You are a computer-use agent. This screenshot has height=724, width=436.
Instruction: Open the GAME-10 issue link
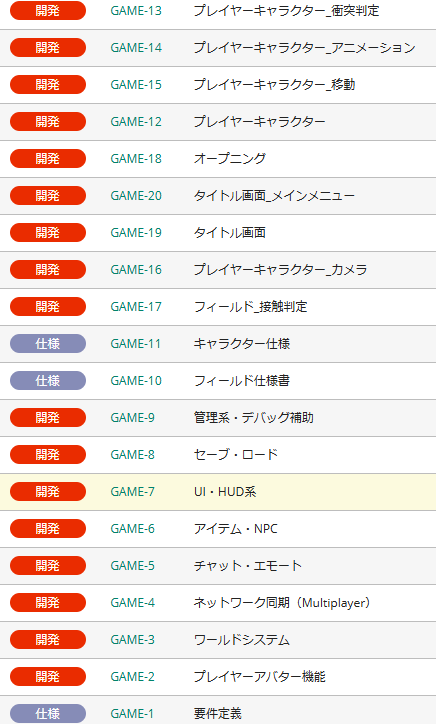pos(136,380)
